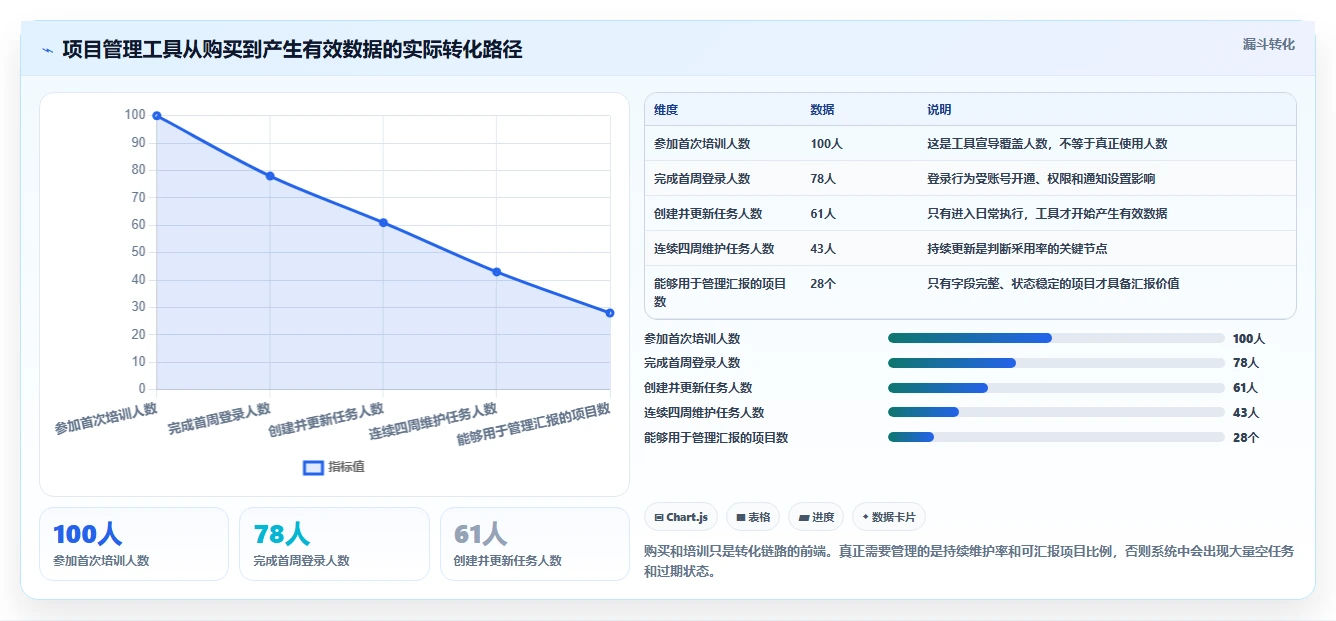1336x621 pixels.
Task: Click description 只有进入日常执行,工具才开始产生有效数据
Action: pyautogui.click(x=1047, y=214)
